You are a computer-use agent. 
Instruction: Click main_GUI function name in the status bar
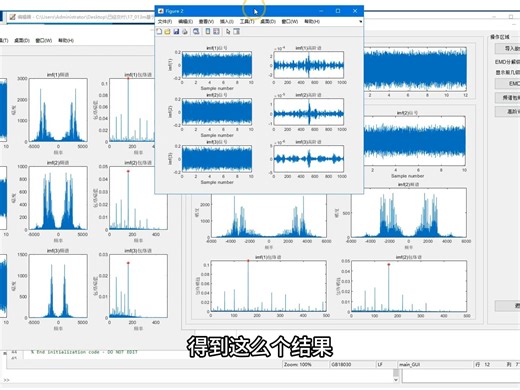410,364
